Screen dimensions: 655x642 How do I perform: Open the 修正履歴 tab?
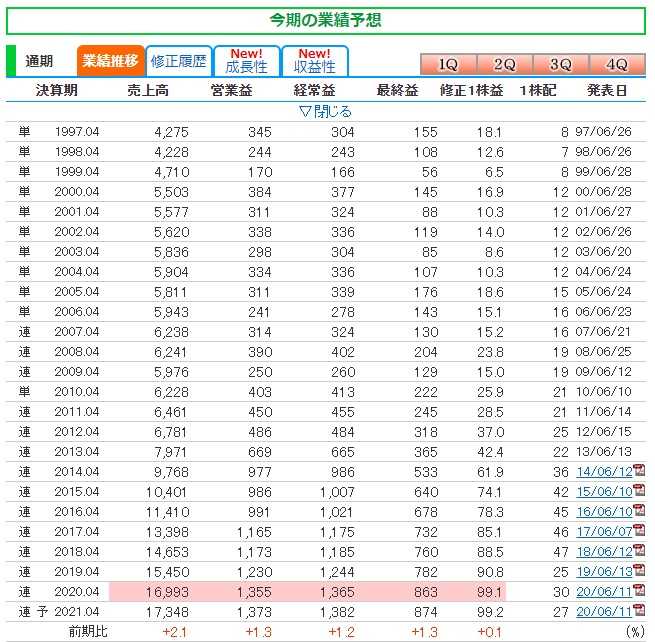pos(178,61)
